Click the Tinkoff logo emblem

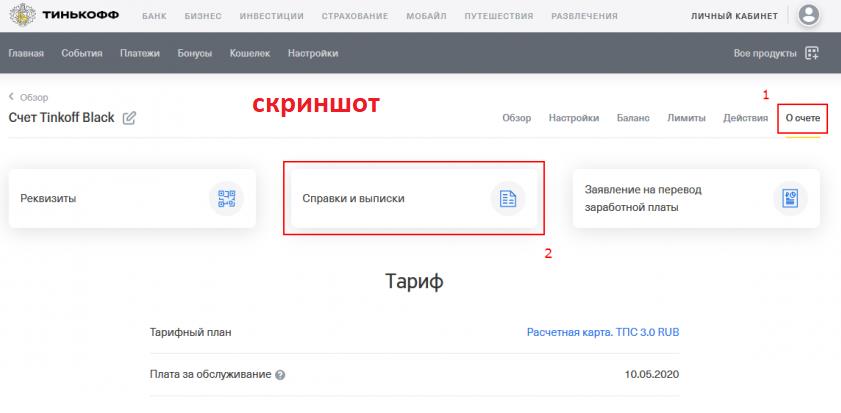(23, 15)
